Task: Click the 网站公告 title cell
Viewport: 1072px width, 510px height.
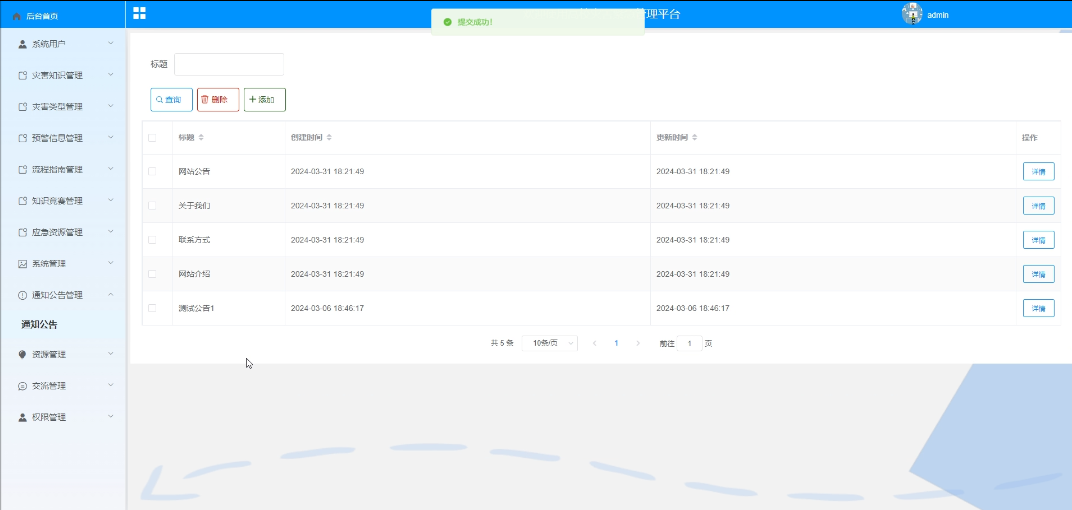Action: coord(194,172)
